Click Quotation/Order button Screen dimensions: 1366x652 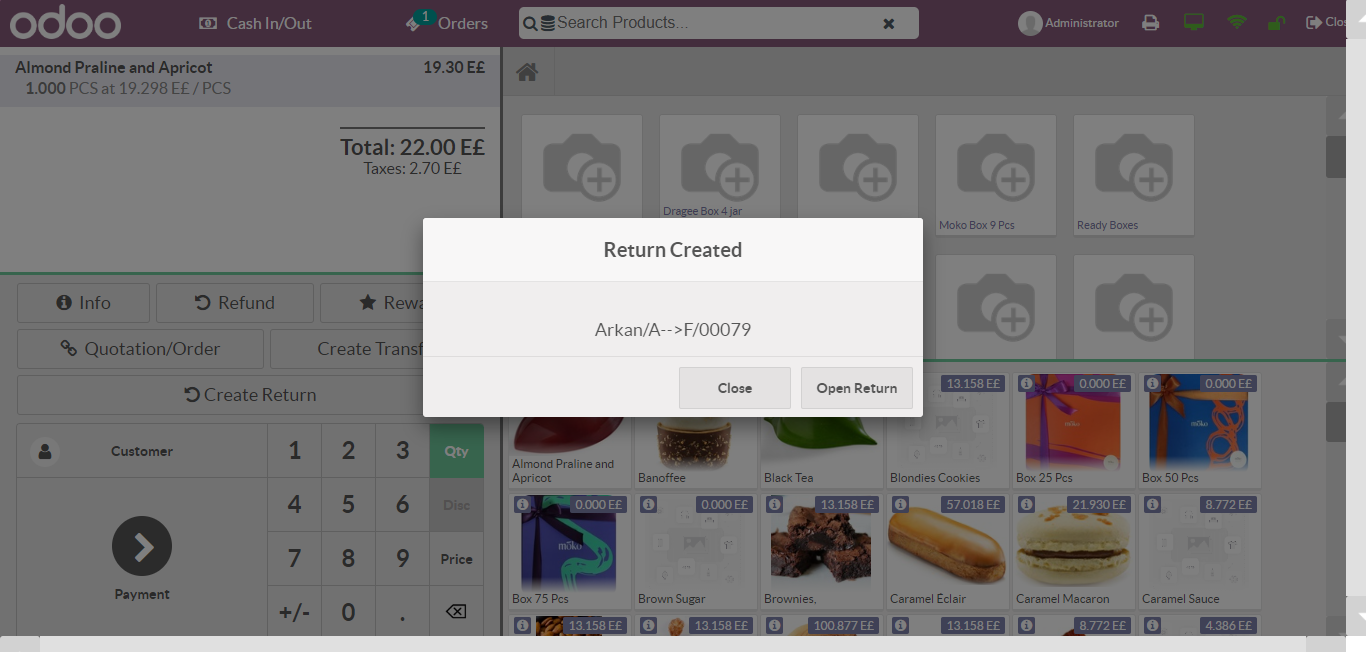pos(140,349)
